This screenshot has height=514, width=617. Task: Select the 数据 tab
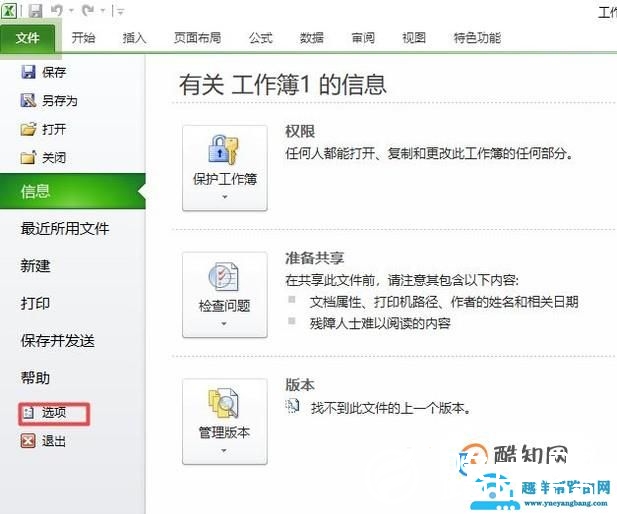coord(312,38)
